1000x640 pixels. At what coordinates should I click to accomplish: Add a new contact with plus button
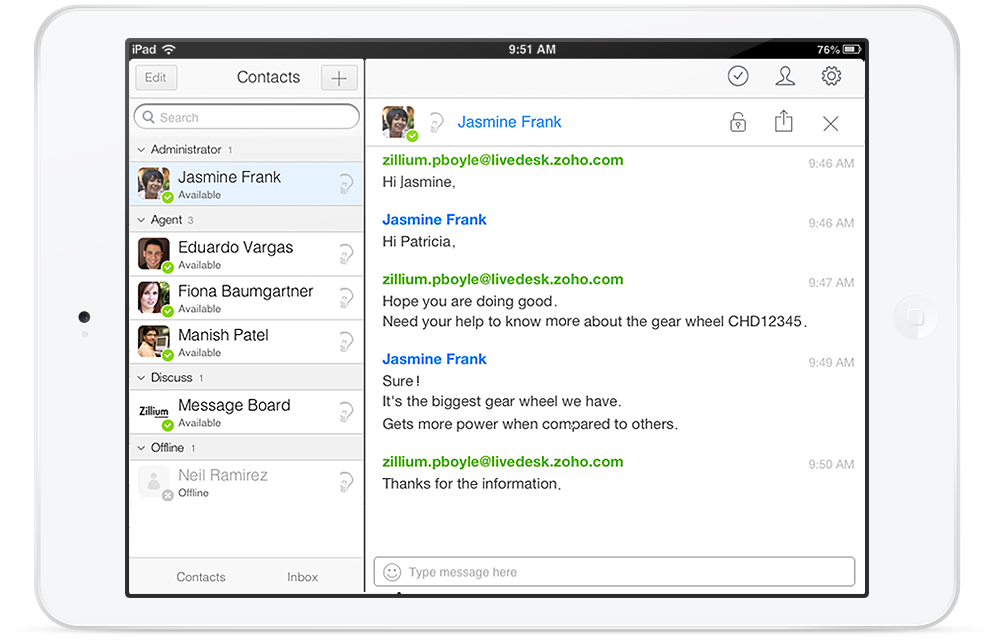click(x=339, y=78)
